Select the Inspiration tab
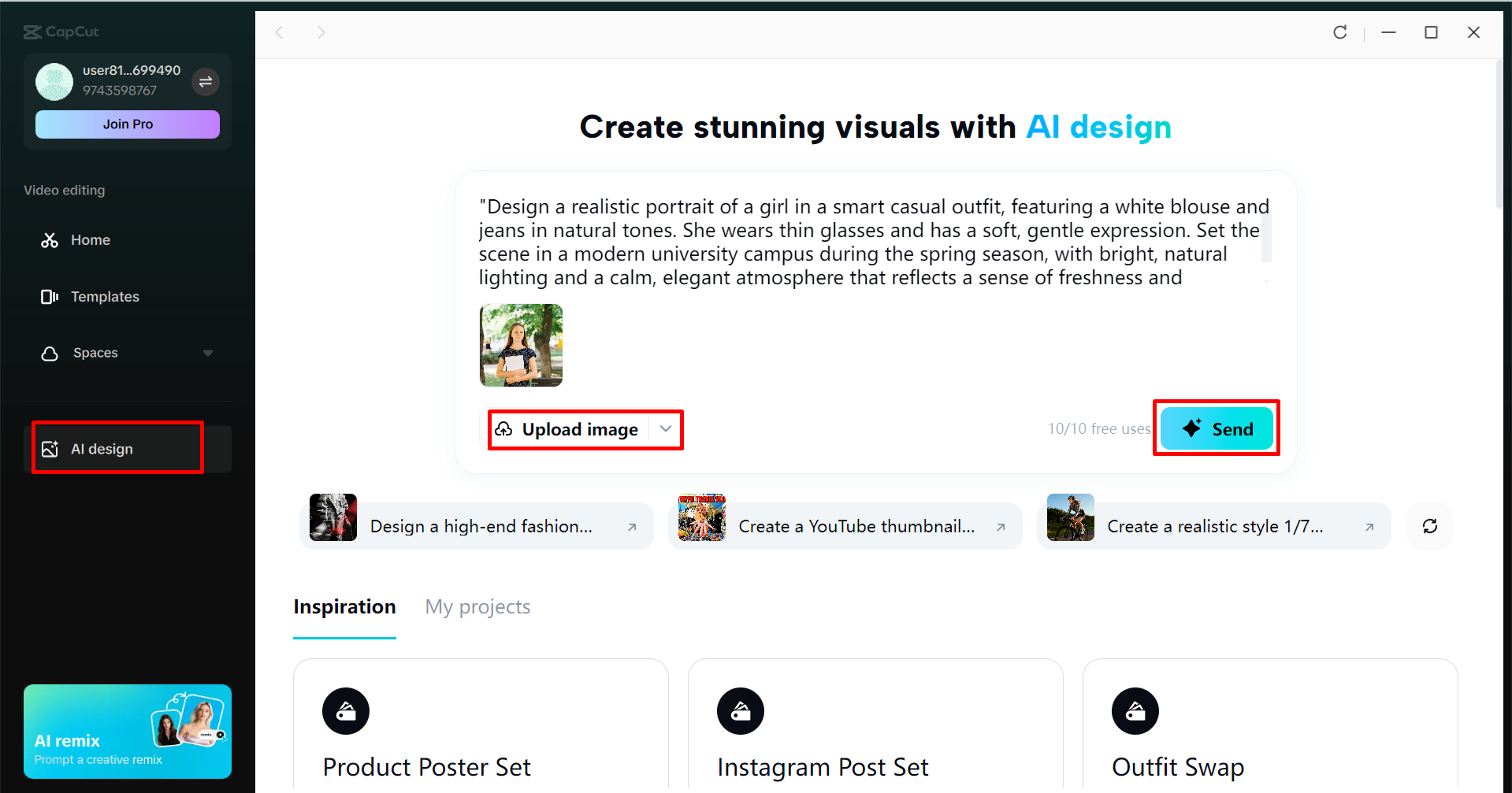 tap(344, 606)
